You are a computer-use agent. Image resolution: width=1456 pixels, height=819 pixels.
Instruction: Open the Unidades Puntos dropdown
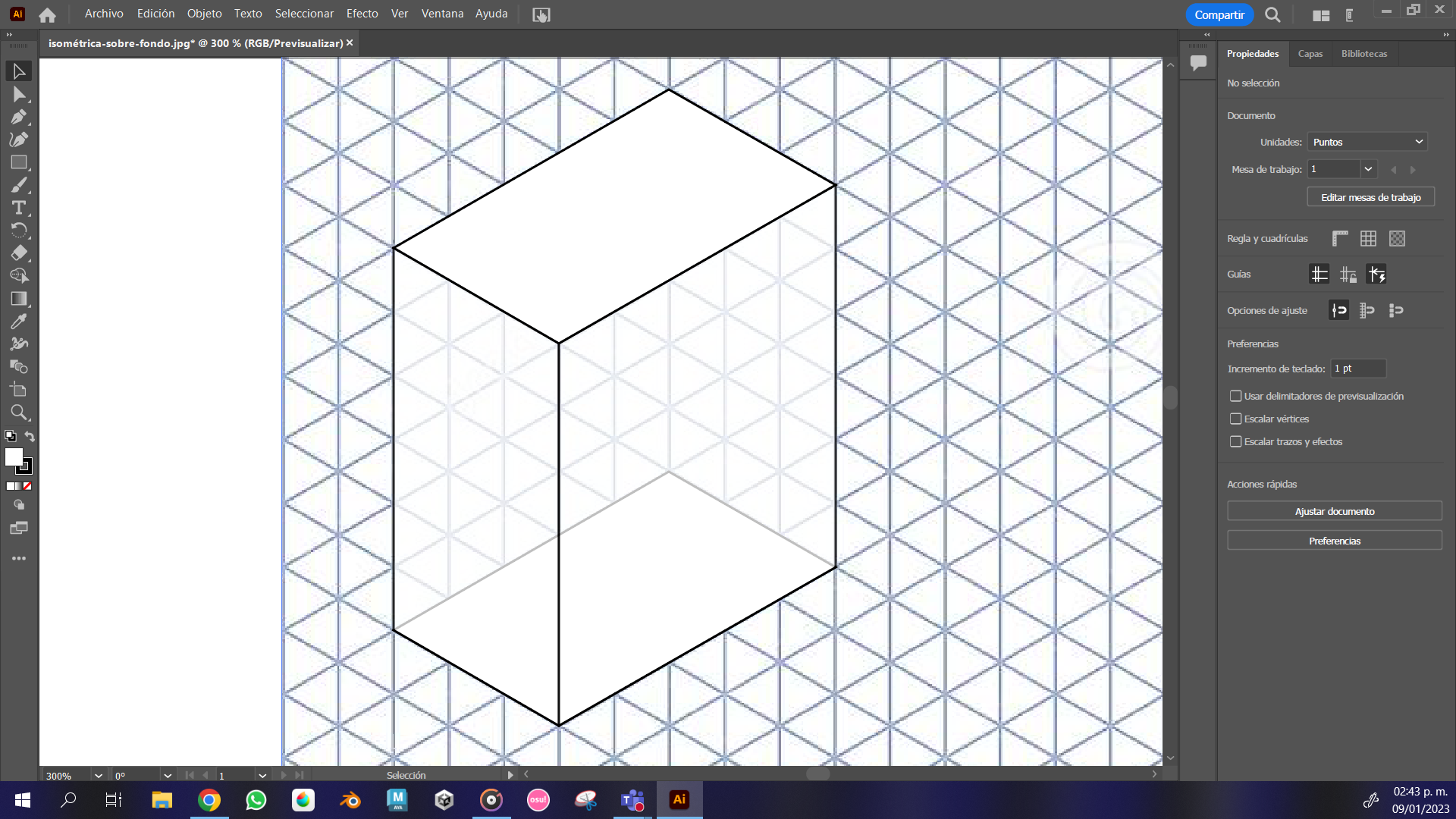coord(1367,142)
